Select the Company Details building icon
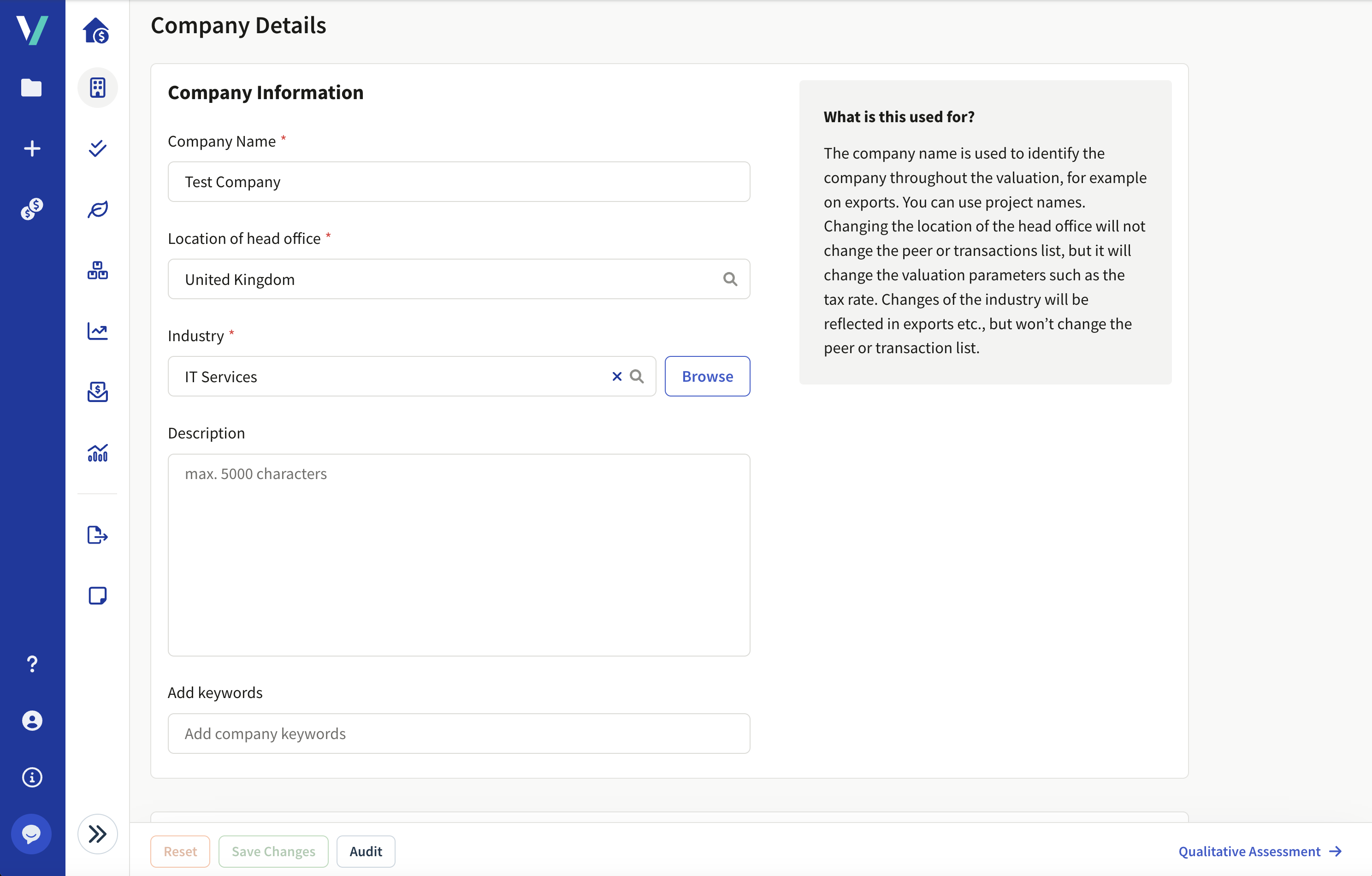Image resolution: width=1372 pixels, height=876 pixels. point(97,88)
